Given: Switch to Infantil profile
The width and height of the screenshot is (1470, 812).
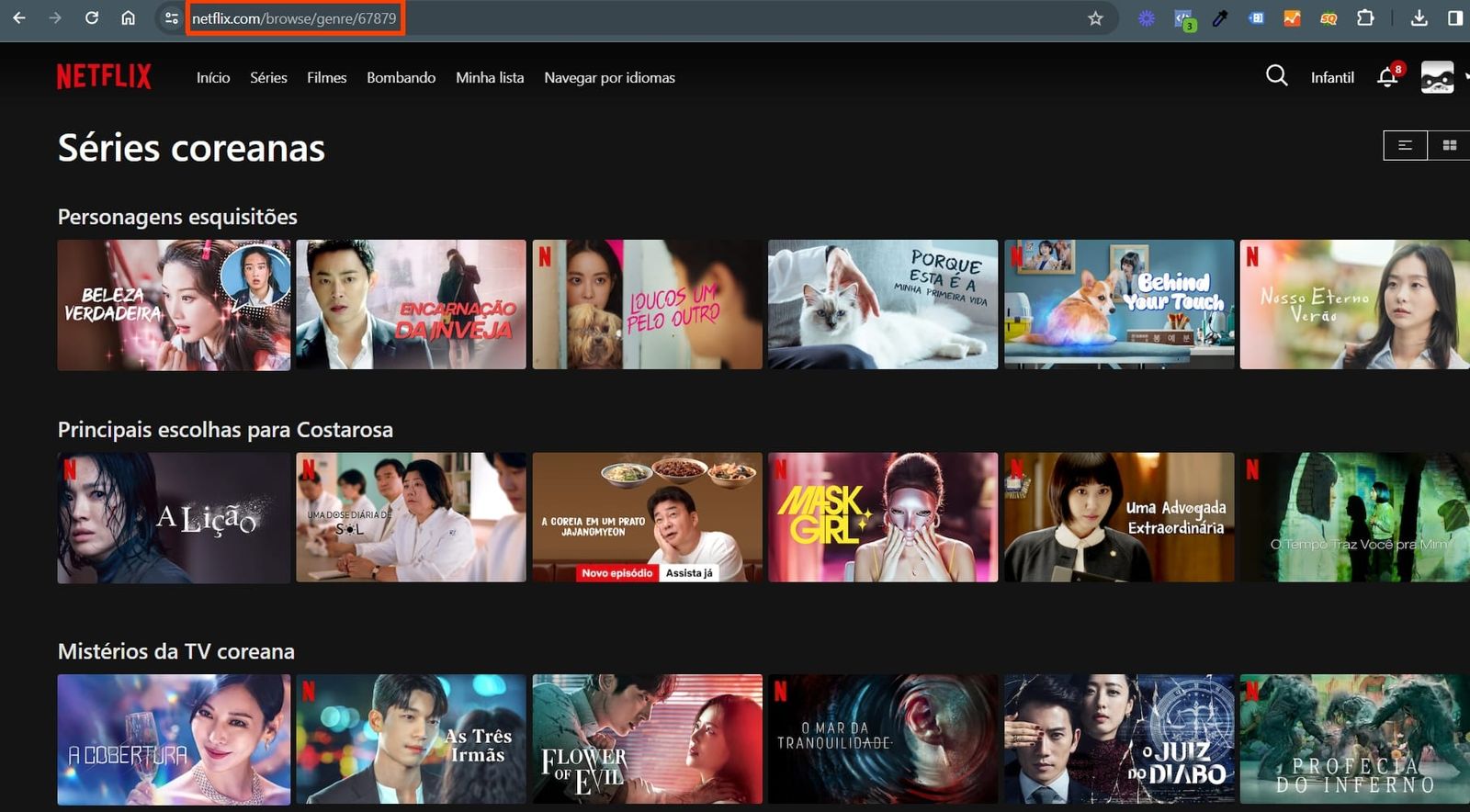Looking at the screenshot, I should click(1332, 78).
